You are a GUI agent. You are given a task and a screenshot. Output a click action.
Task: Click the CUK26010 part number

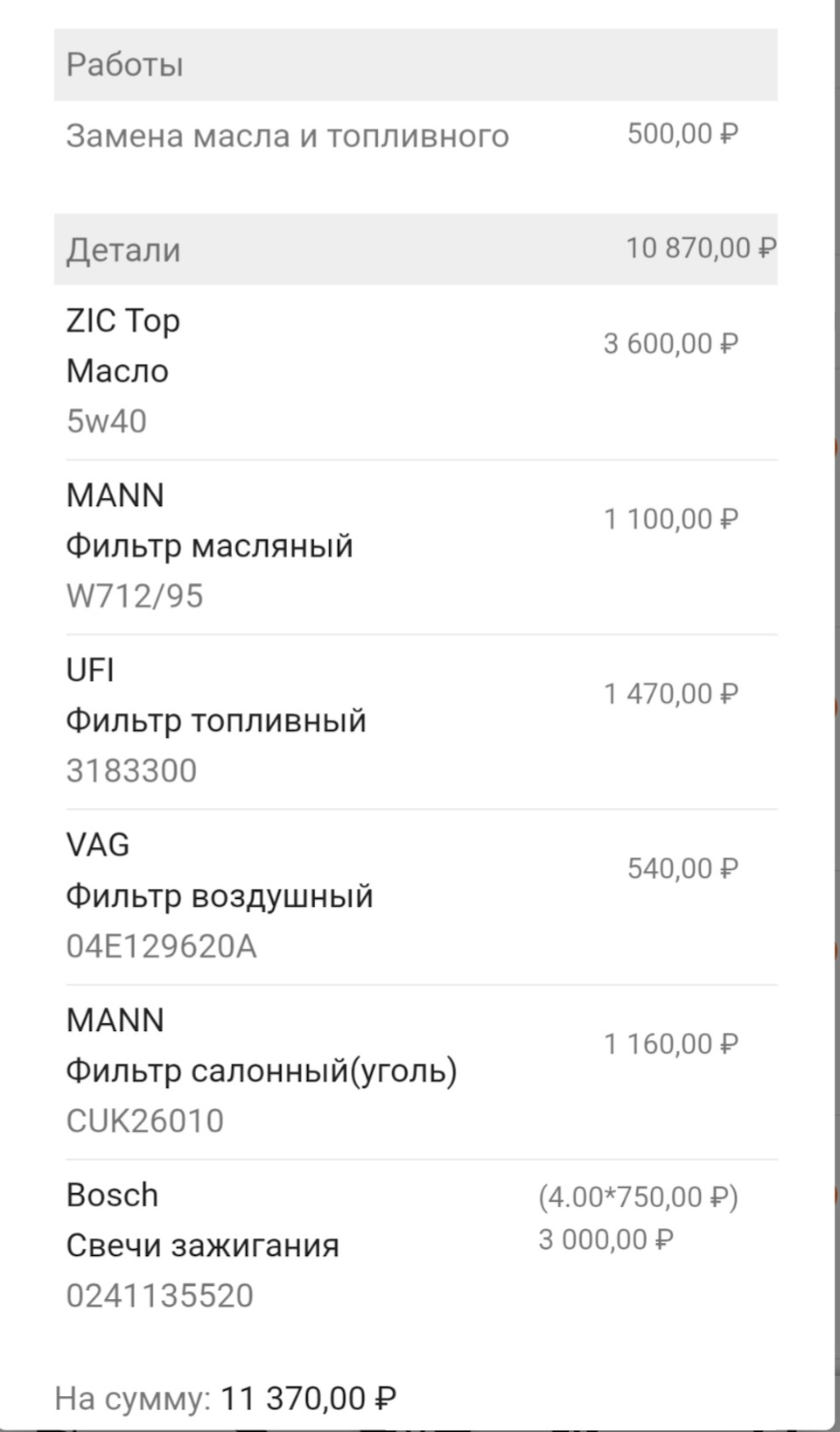click(x=145, y=1121)
